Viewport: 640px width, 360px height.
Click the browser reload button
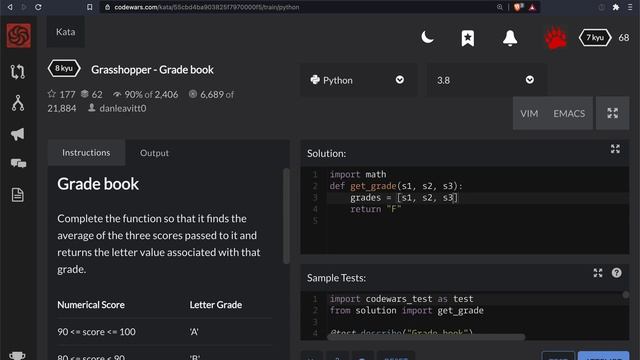click(38, 7)
